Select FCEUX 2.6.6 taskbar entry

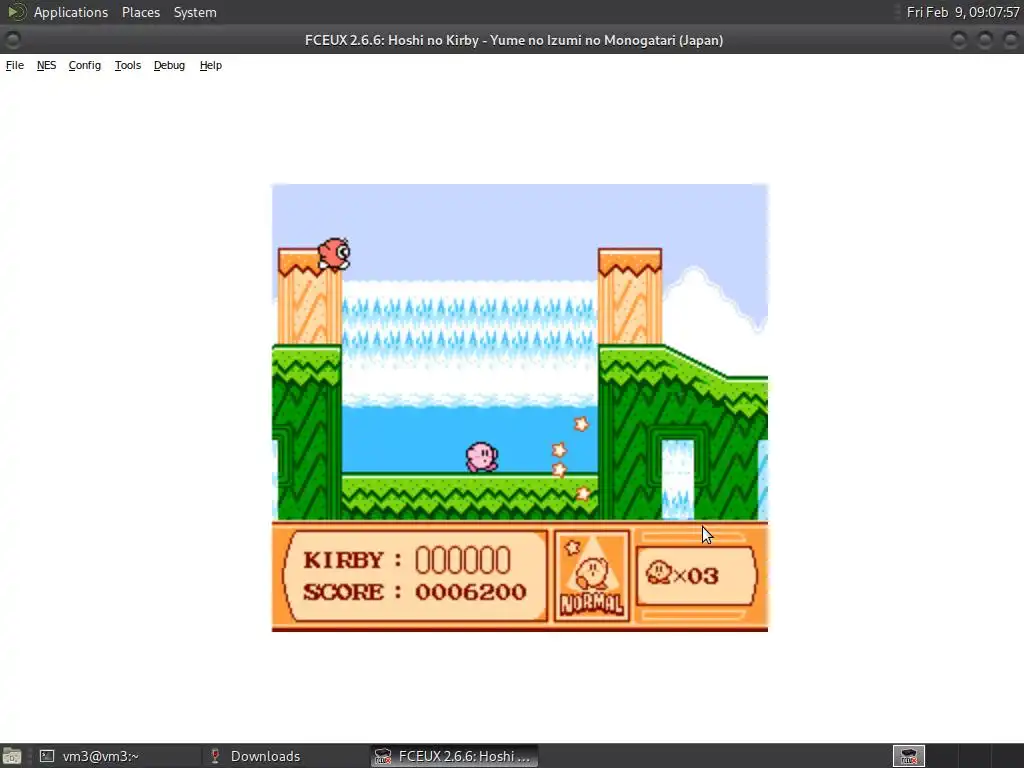click(455, 756)
